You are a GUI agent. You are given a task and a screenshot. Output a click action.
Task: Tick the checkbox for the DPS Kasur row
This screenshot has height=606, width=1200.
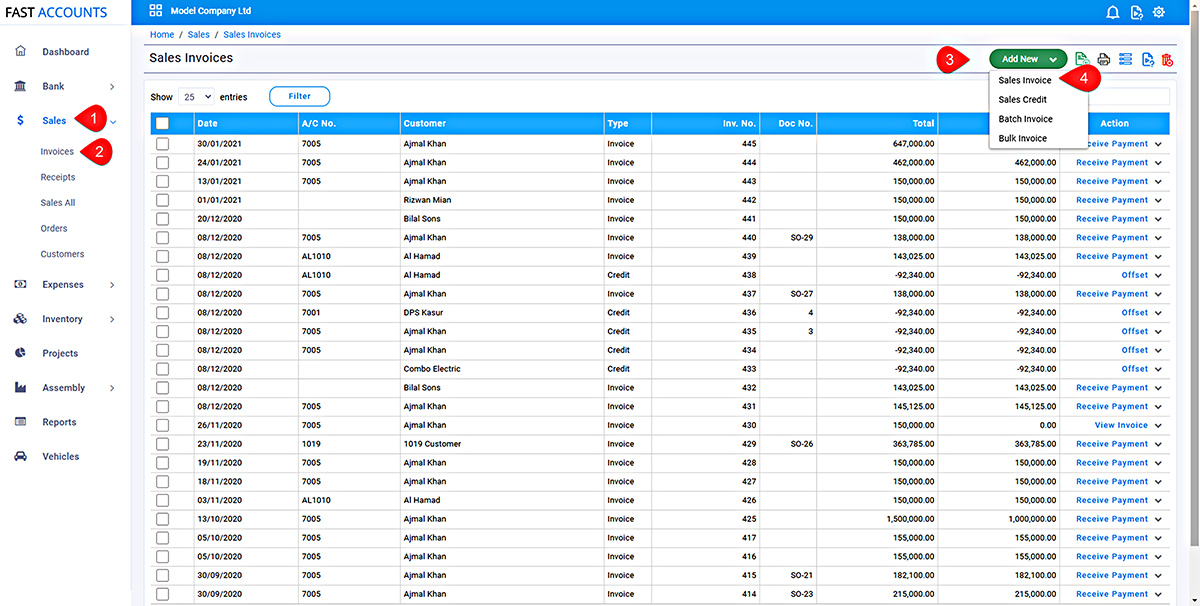coord(162,312)
